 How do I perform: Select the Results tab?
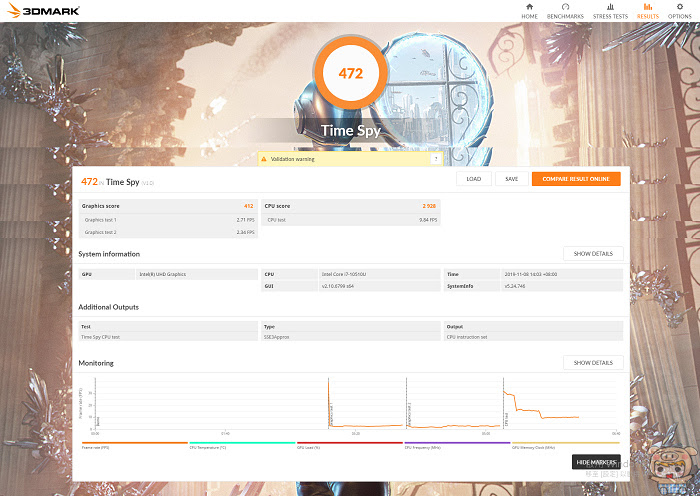[648, 11]
